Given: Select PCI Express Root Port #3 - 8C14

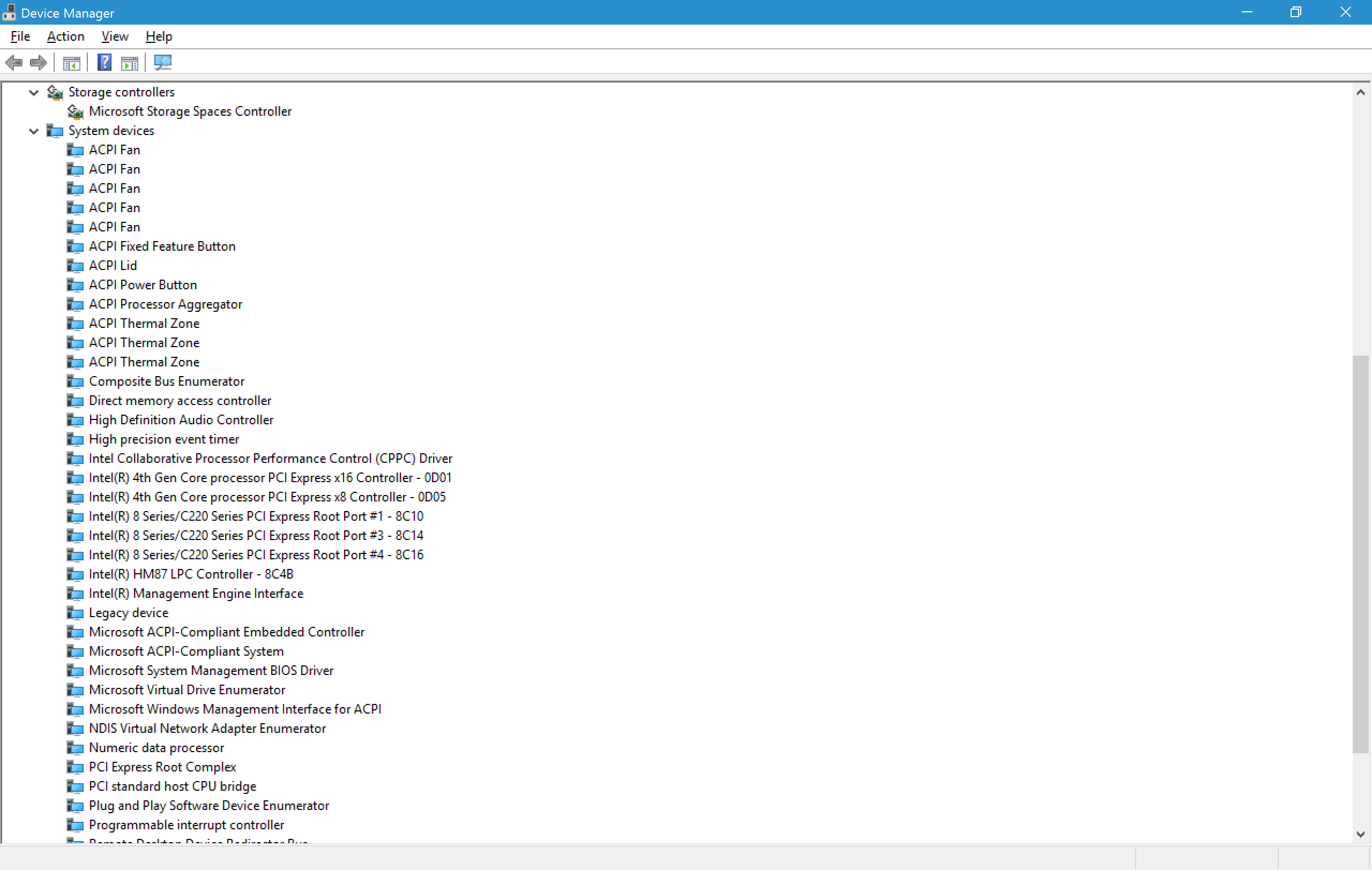Looking at the screenshot, I should click(256, 536).
